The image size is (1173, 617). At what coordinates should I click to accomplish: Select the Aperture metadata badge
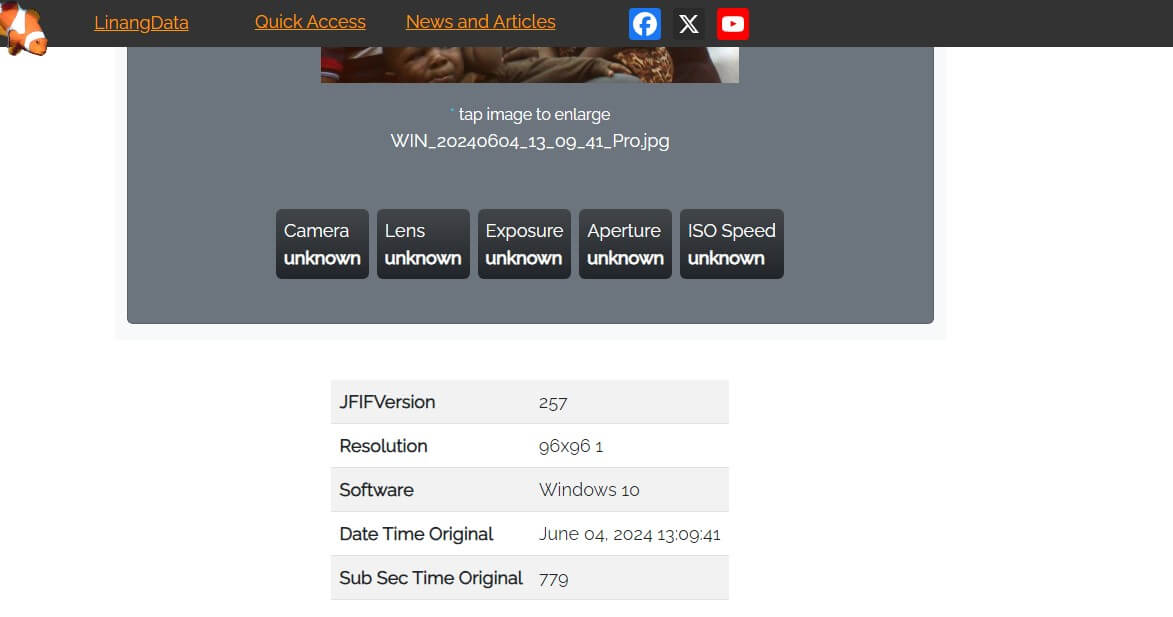coord(625,244)
